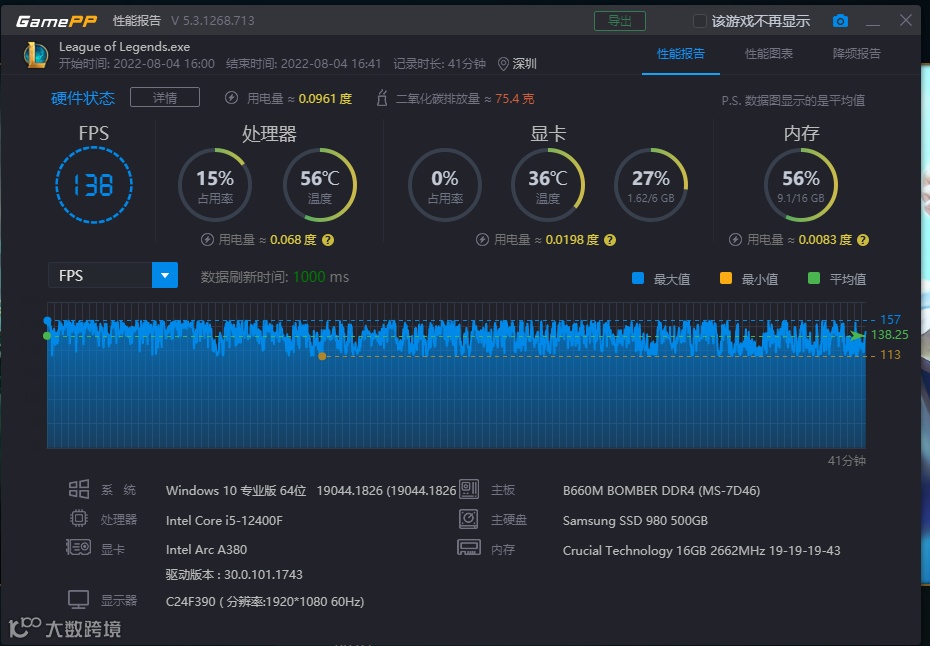Image resolution: width=930 pixels, height=646 pixels.
Task: Click the 硬件状态 heading link
Action: [82, 98]
